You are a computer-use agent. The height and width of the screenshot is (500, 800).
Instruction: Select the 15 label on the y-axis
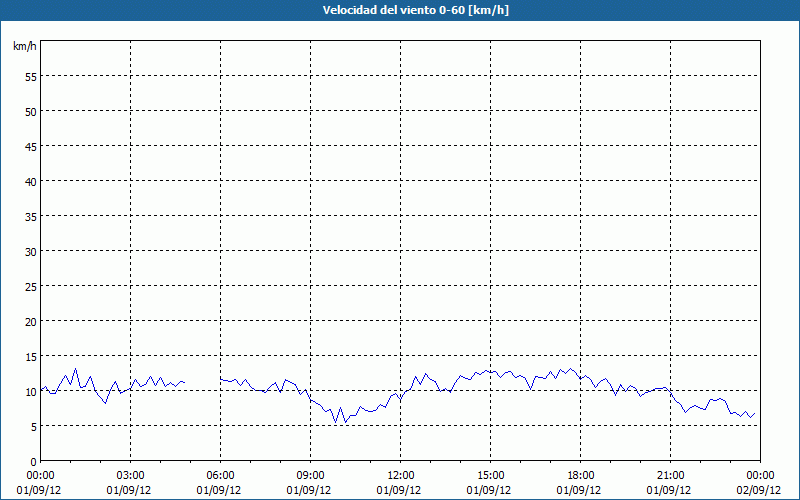pyautogui.click(x=30, y=356)
